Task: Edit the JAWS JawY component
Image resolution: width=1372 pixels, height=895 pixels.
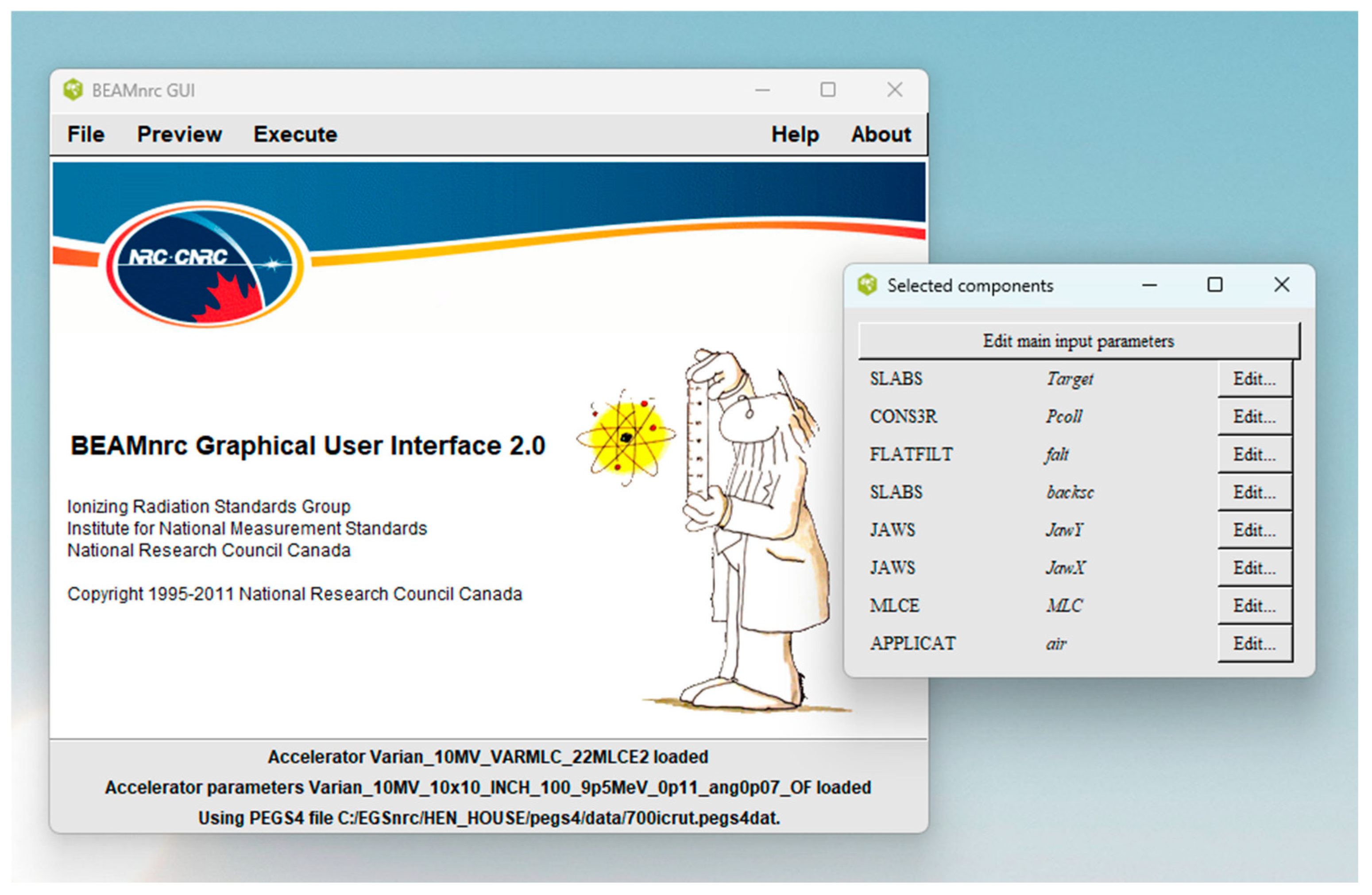Action: [1254, 530]
